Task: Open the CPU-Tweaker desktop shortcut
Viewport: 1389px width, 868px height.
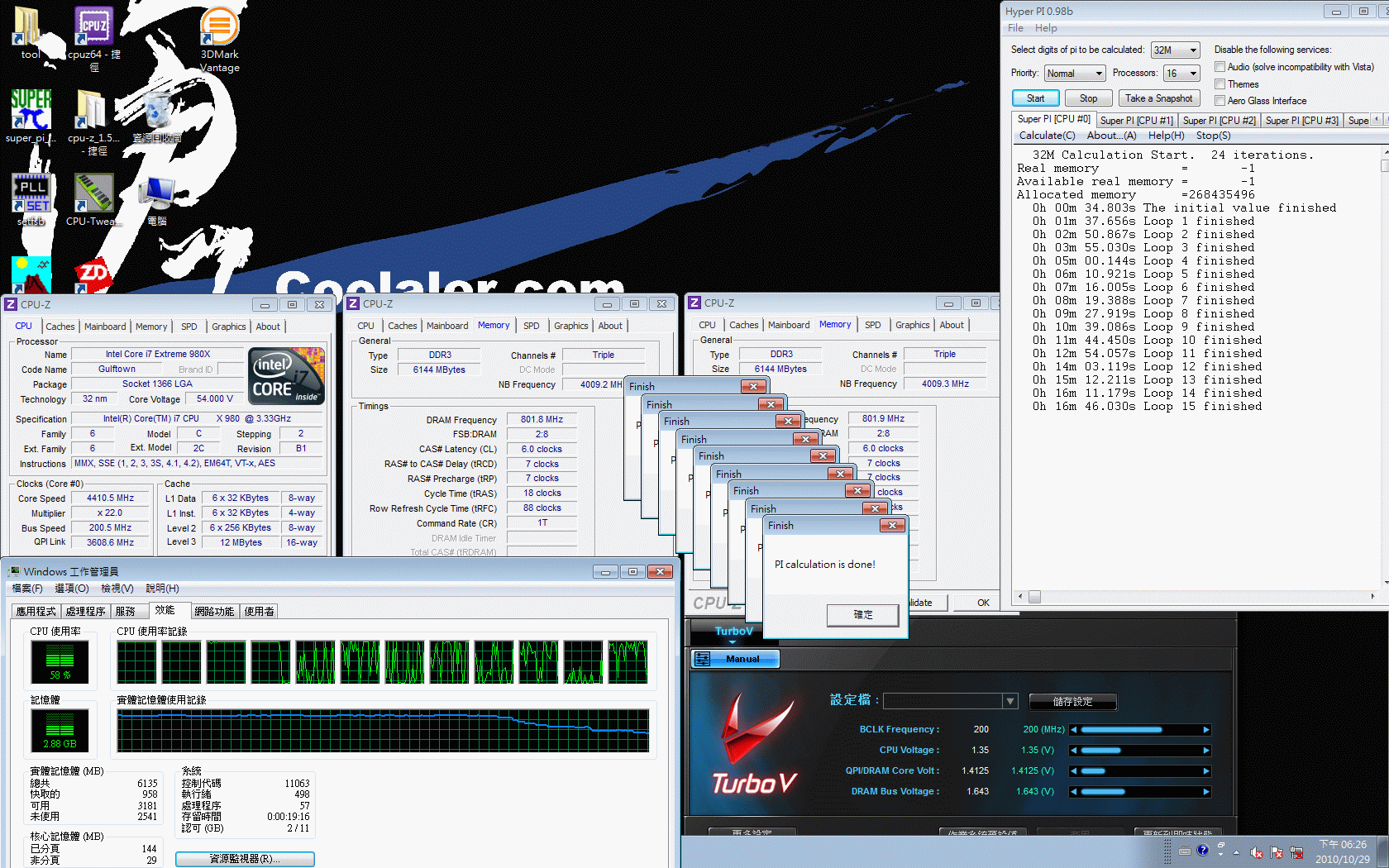Action: (93, 198)
